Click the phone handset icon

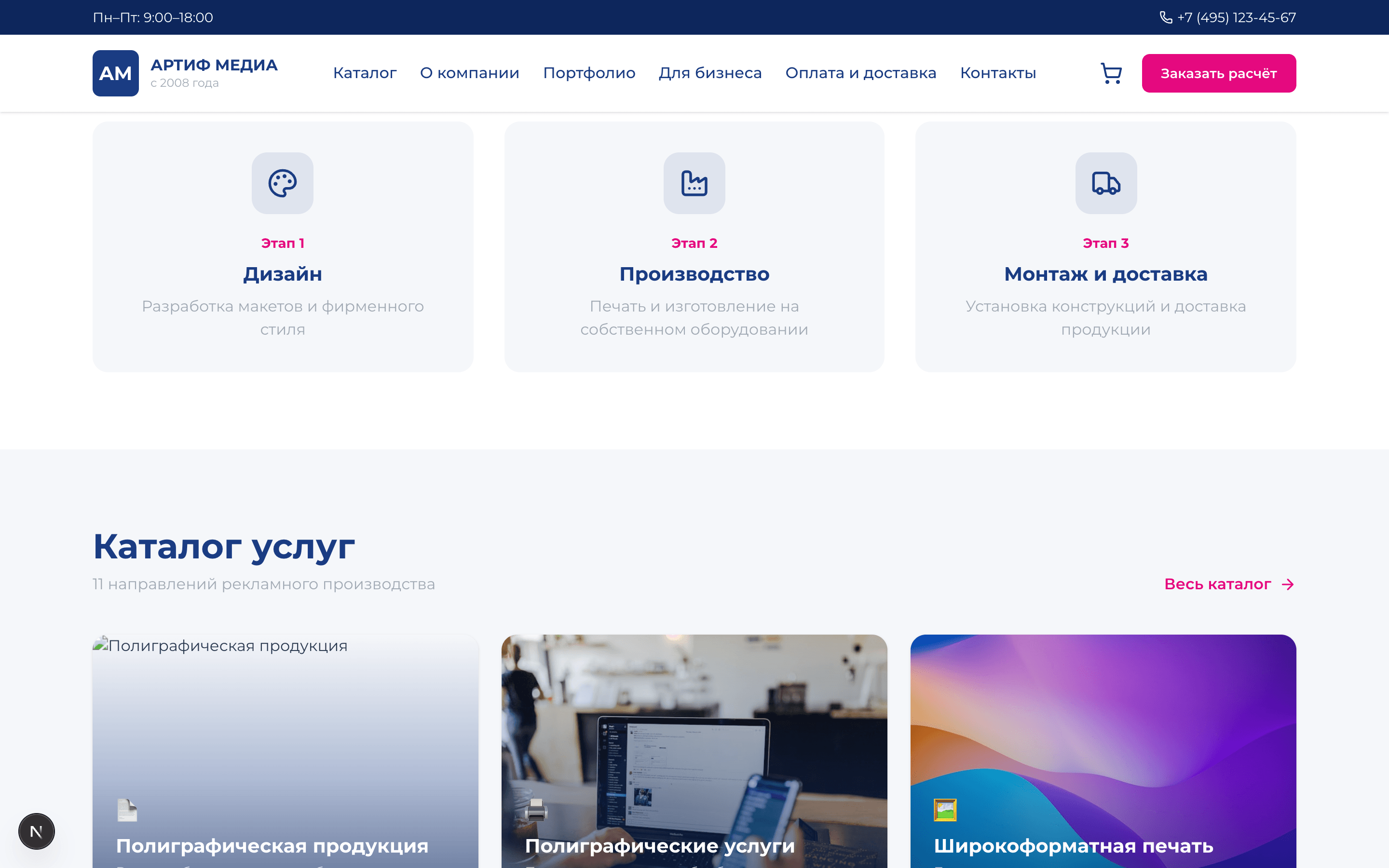pyautogui.click(x=1166, y=17)
